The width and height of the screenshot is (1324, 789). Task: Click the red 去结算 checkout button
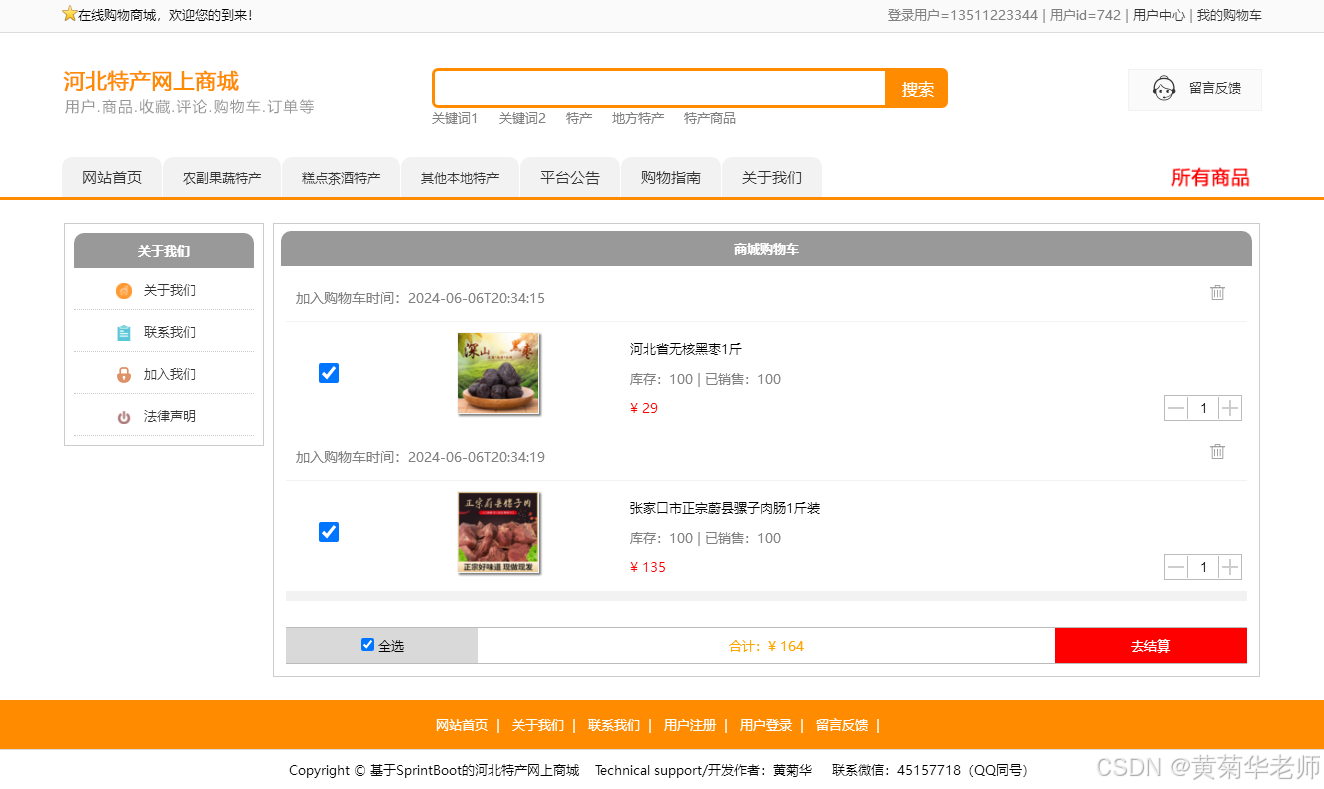click(x=1150, y=646)
